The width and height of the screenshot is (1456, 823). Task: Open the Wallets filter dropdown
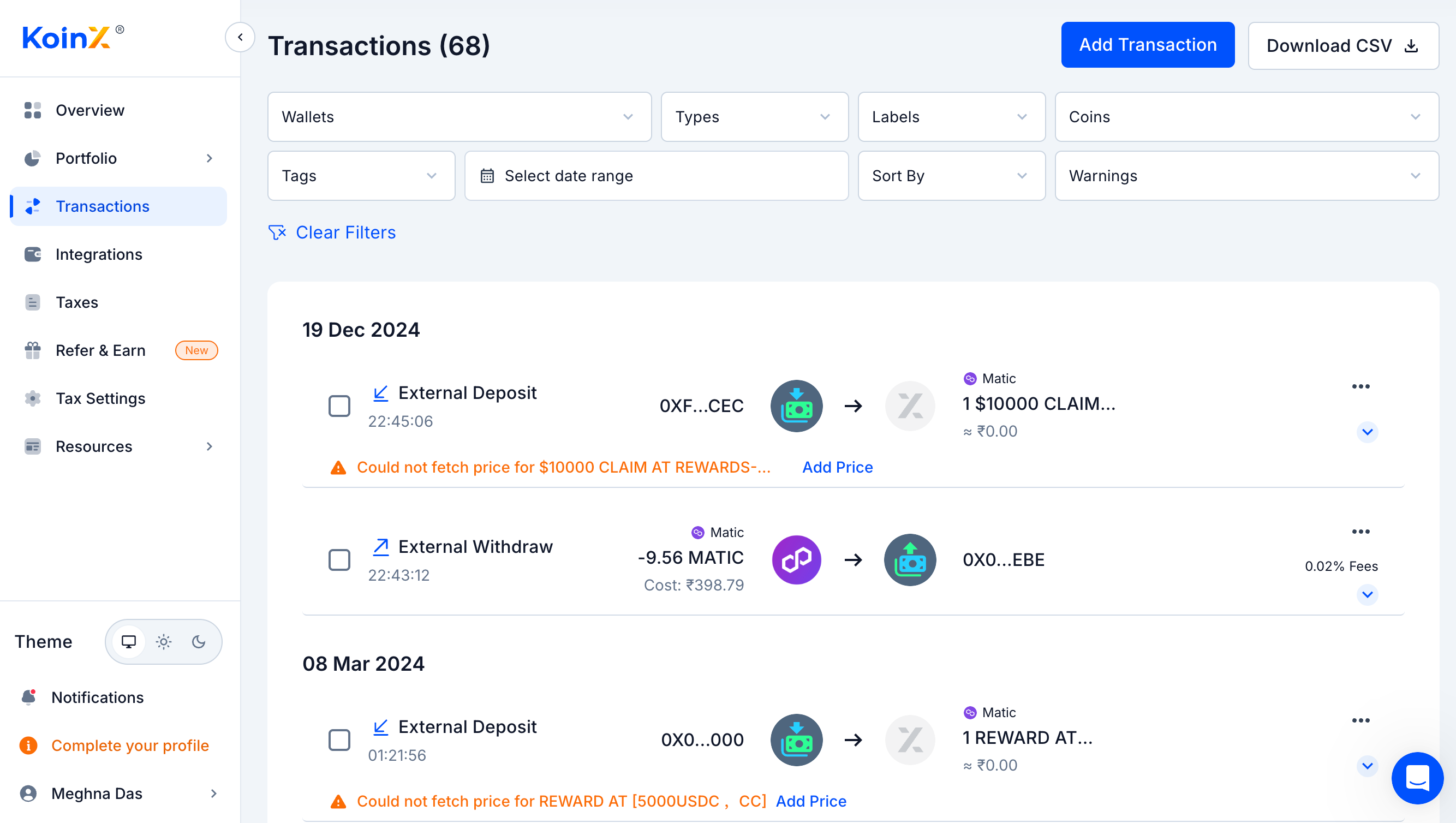[459, 117]
